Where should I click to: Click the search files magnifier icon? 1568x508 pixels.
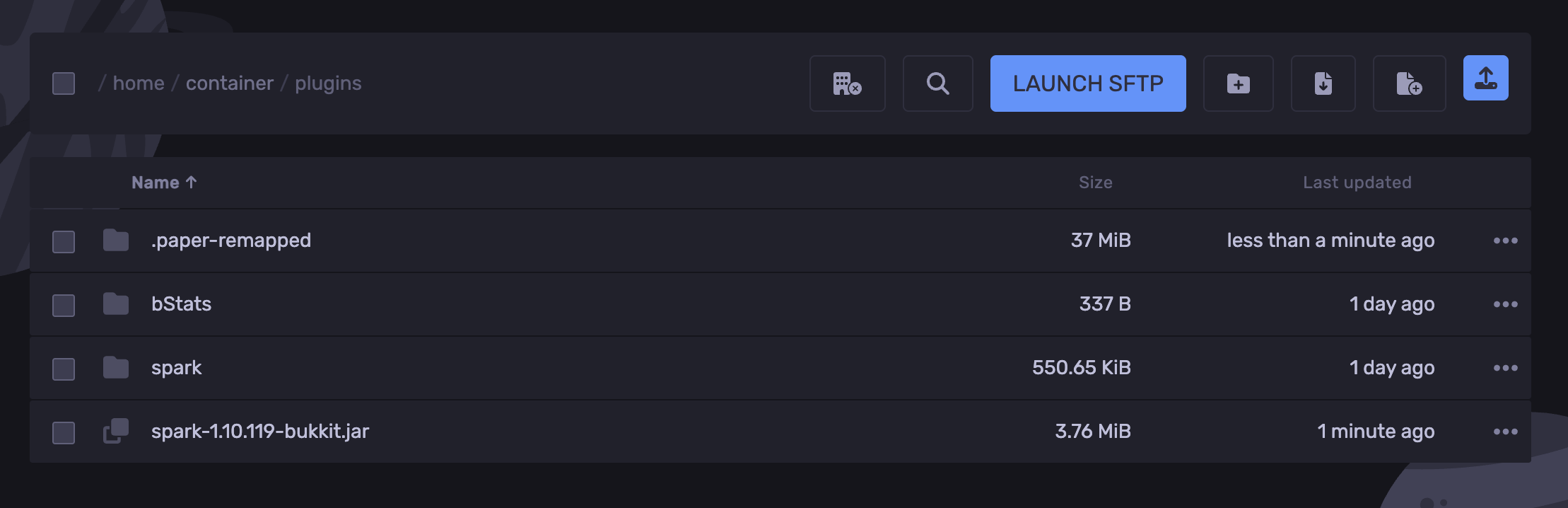point(937,83)
